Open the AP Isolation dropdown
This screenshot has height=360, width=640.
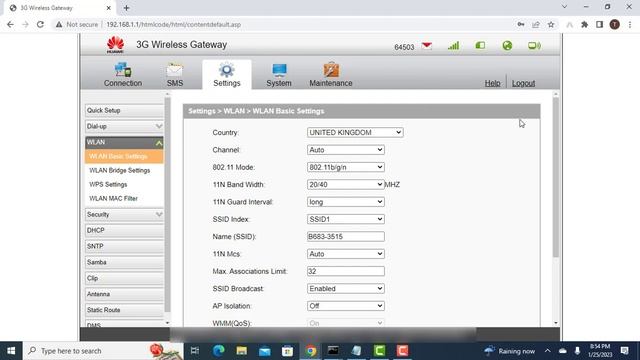coord(346,306)
